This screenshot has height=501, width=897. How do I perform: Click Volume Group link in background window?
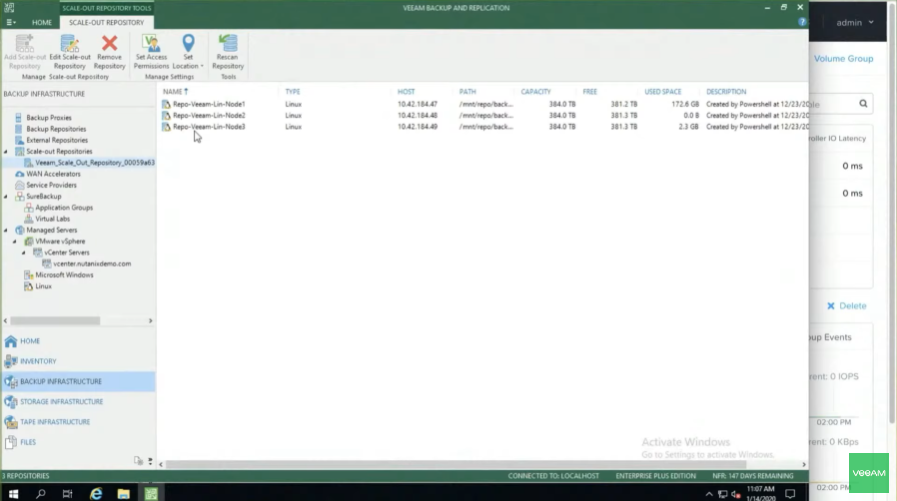click(x=843, y=58)
